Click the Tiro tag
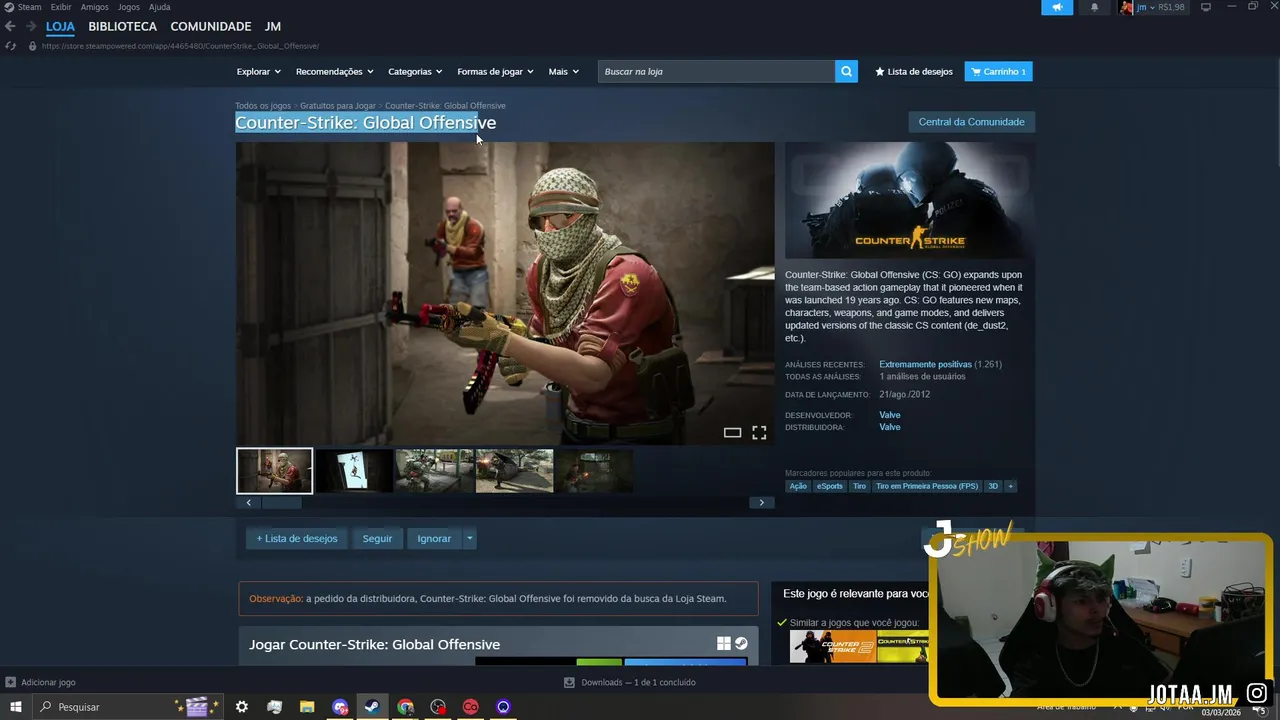This screenshot has width=1280, height=720. click(x=859, y=486)
